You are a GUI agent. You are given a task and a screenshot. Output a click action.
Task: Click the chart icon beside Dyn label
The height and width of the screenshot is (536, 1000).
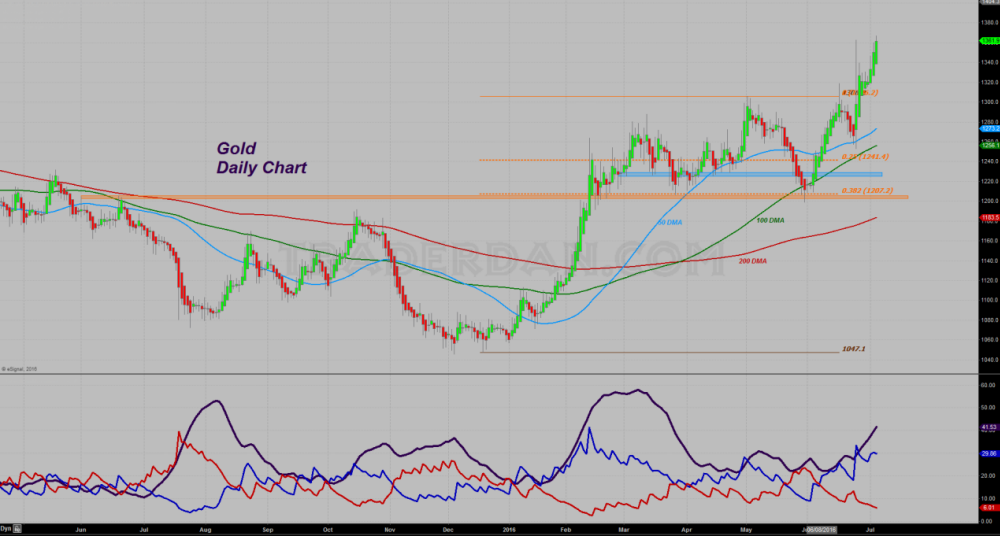[17, 526]
